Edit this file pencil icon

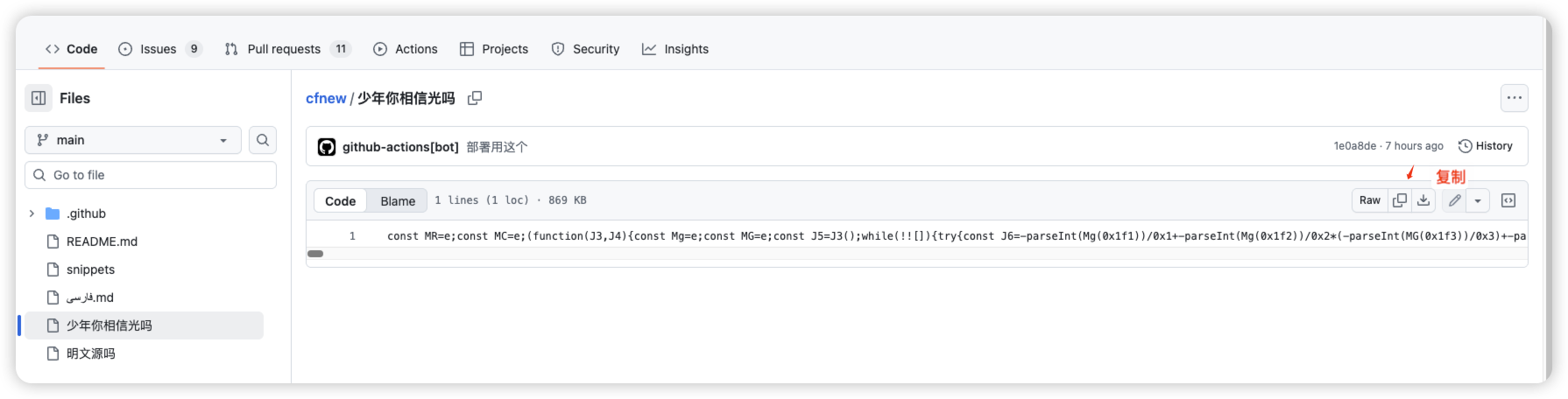click(x=1454, y=200)
